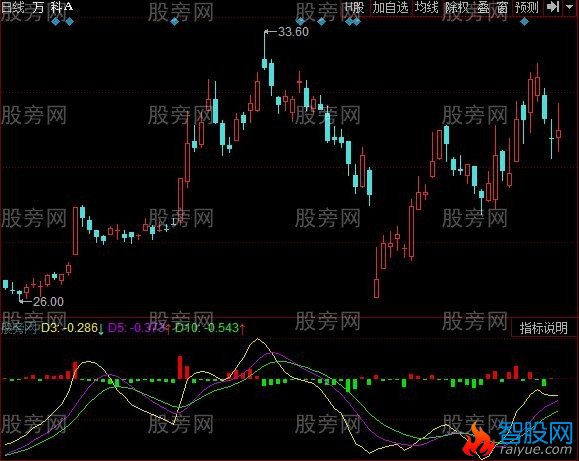This screenshot has width=579, height=461.
Task: Click the 33.60 high price label
Action: 293,32
